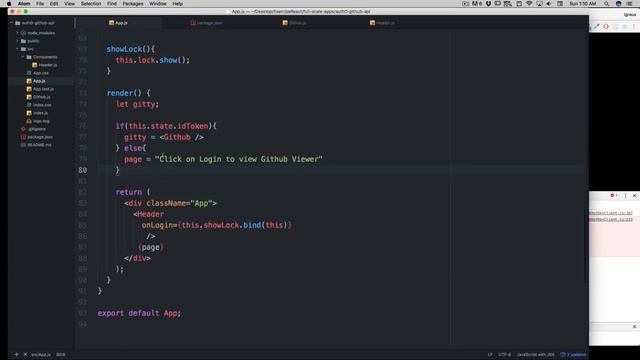
Task: Open the Window menu
Action: (x=158, y=4)
